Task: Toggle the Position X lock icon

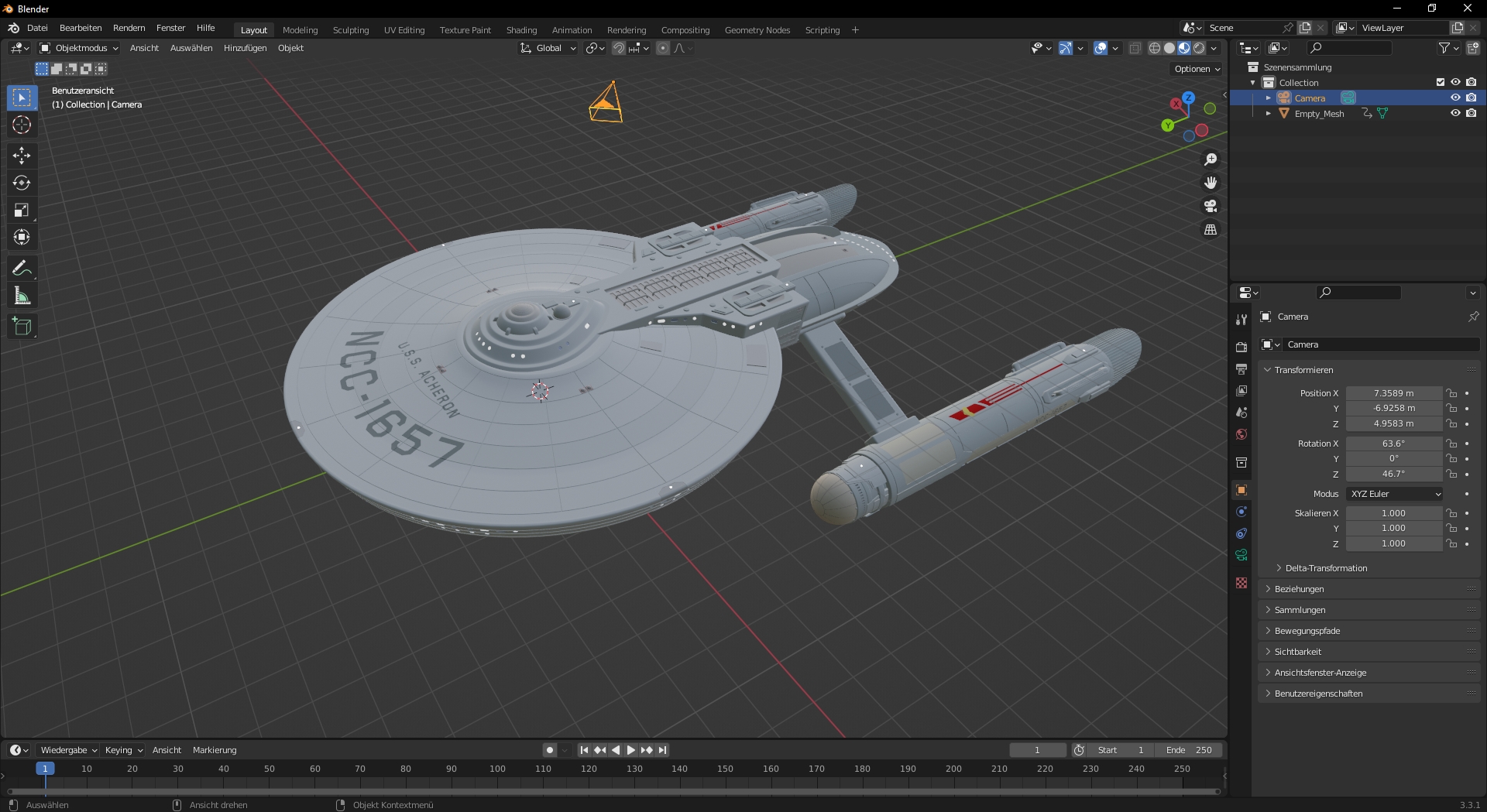Action: [1452, 393]
